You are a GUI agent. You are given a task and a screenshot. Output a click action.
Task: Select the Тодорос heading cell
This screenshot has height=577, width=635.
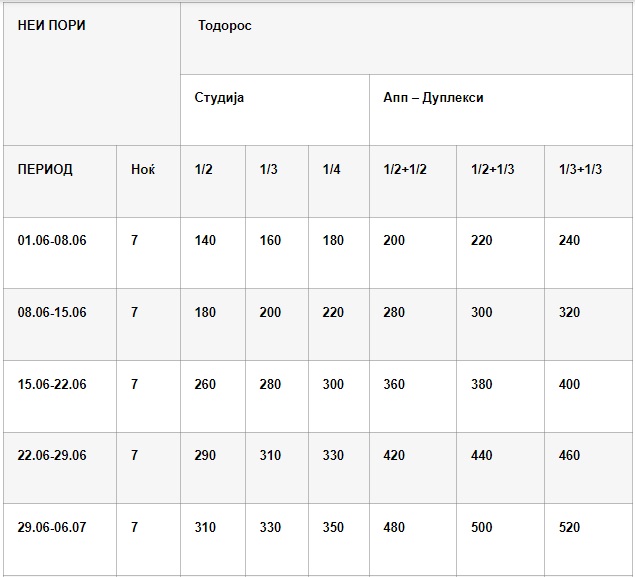pos(225,26)
